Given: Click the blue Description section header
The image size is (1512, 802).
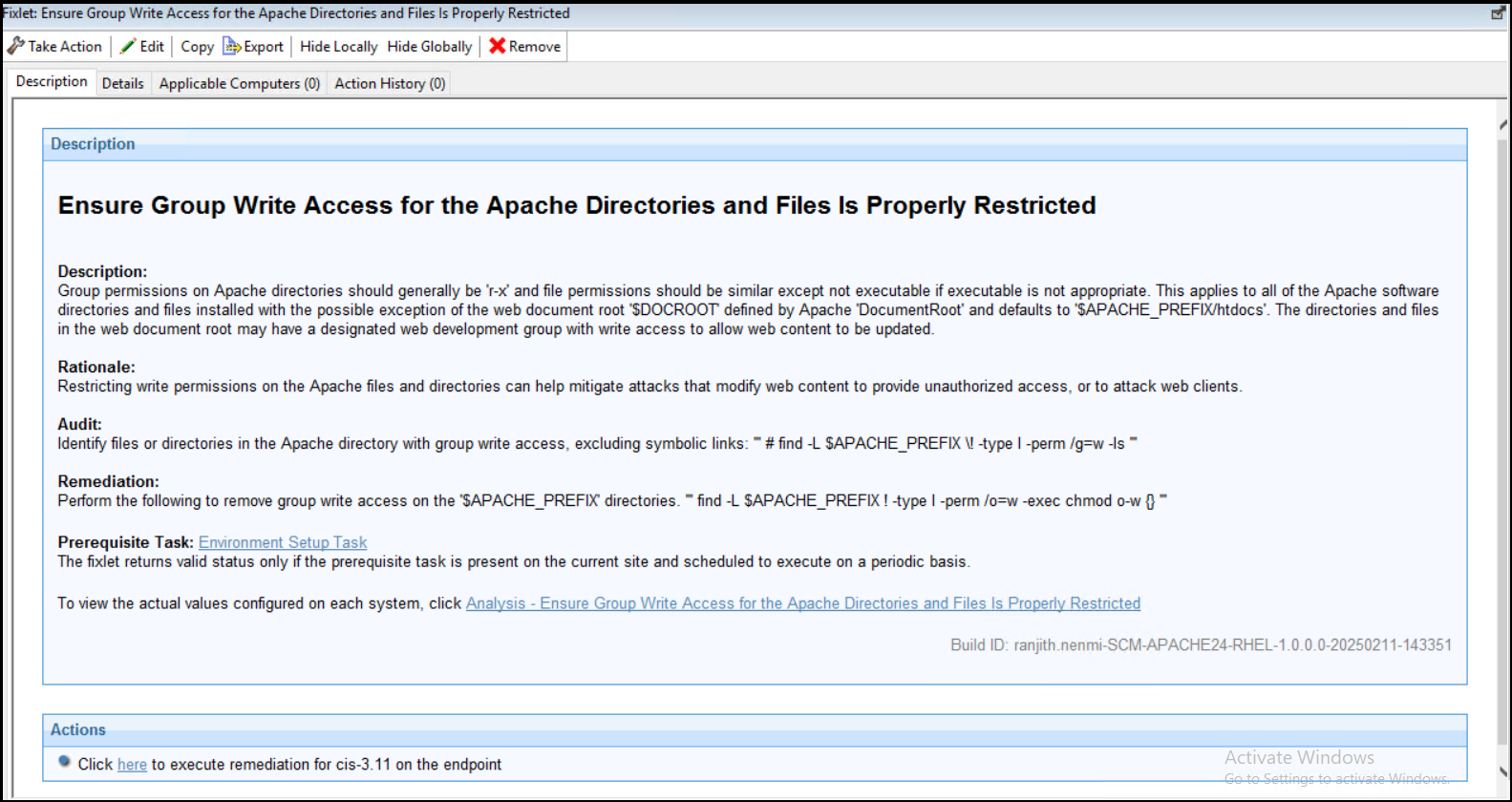Looking at the screenshot, I should point(755,144).
